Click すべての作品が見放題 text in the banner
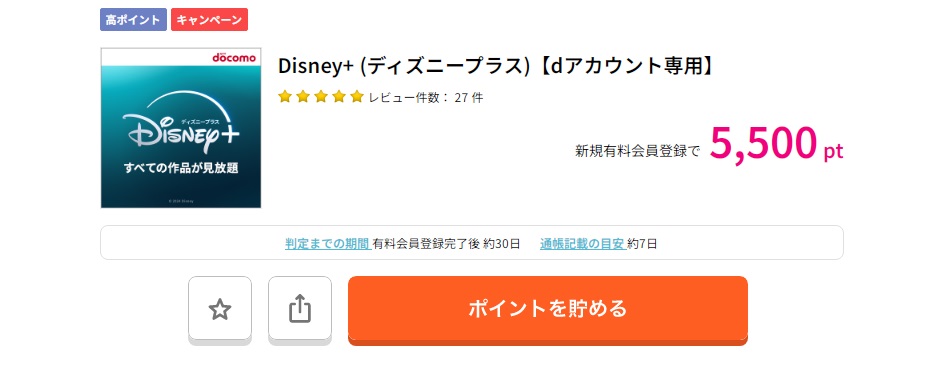This screenshot has height=375, width=945. 181,168
